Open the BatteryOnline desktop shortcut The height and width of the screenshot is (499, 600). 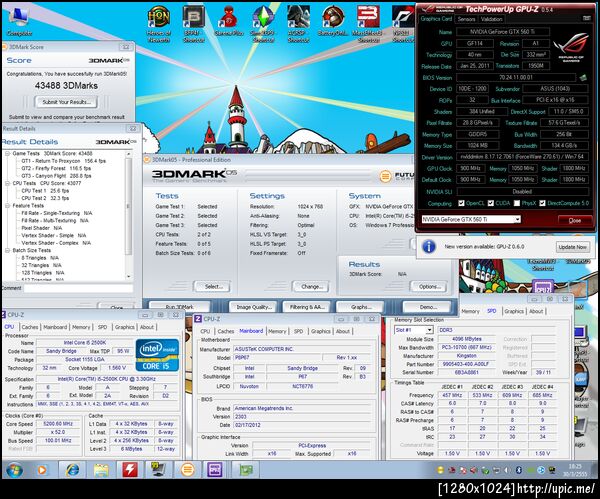[333, 21]
